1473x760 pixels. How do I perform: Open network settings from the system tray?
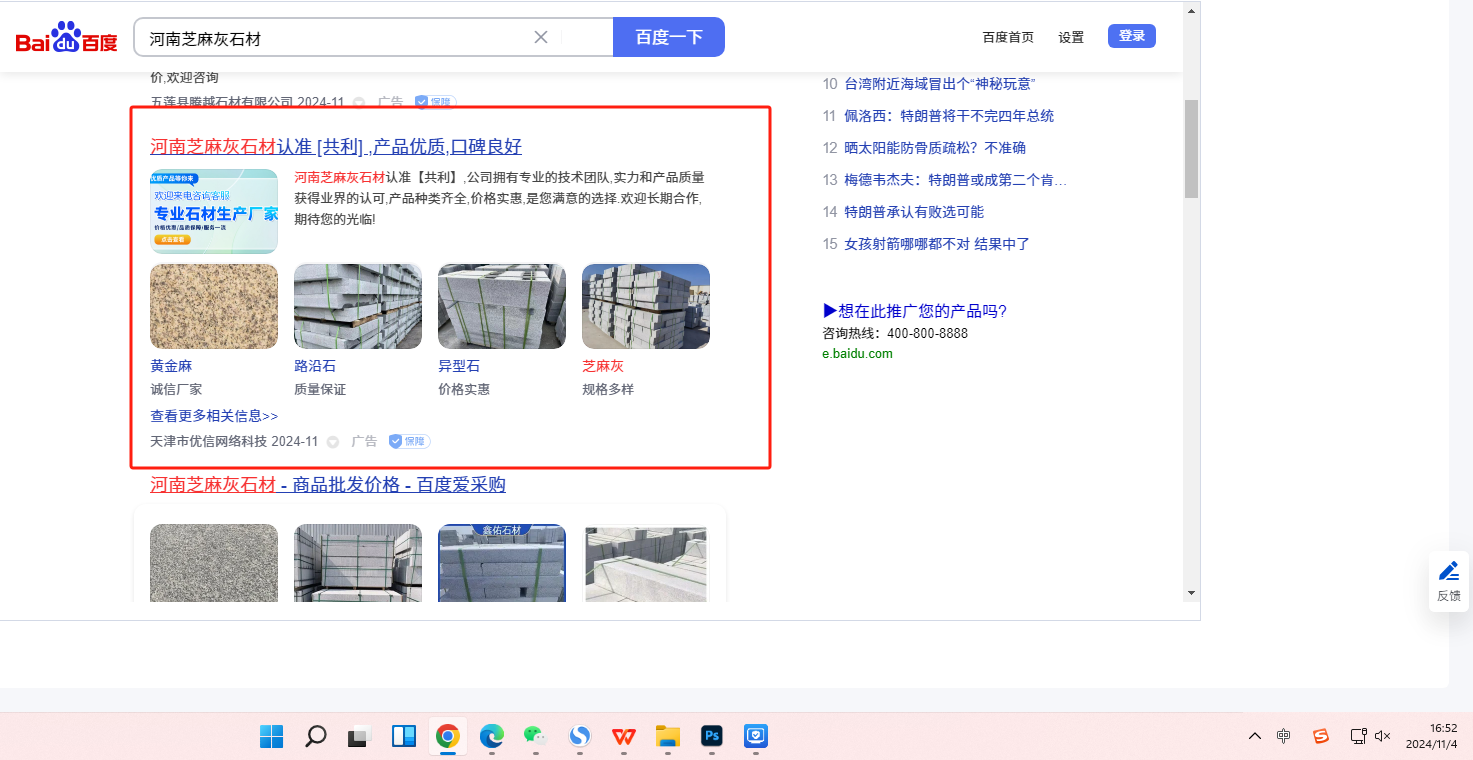click(x=1358, y=736)
